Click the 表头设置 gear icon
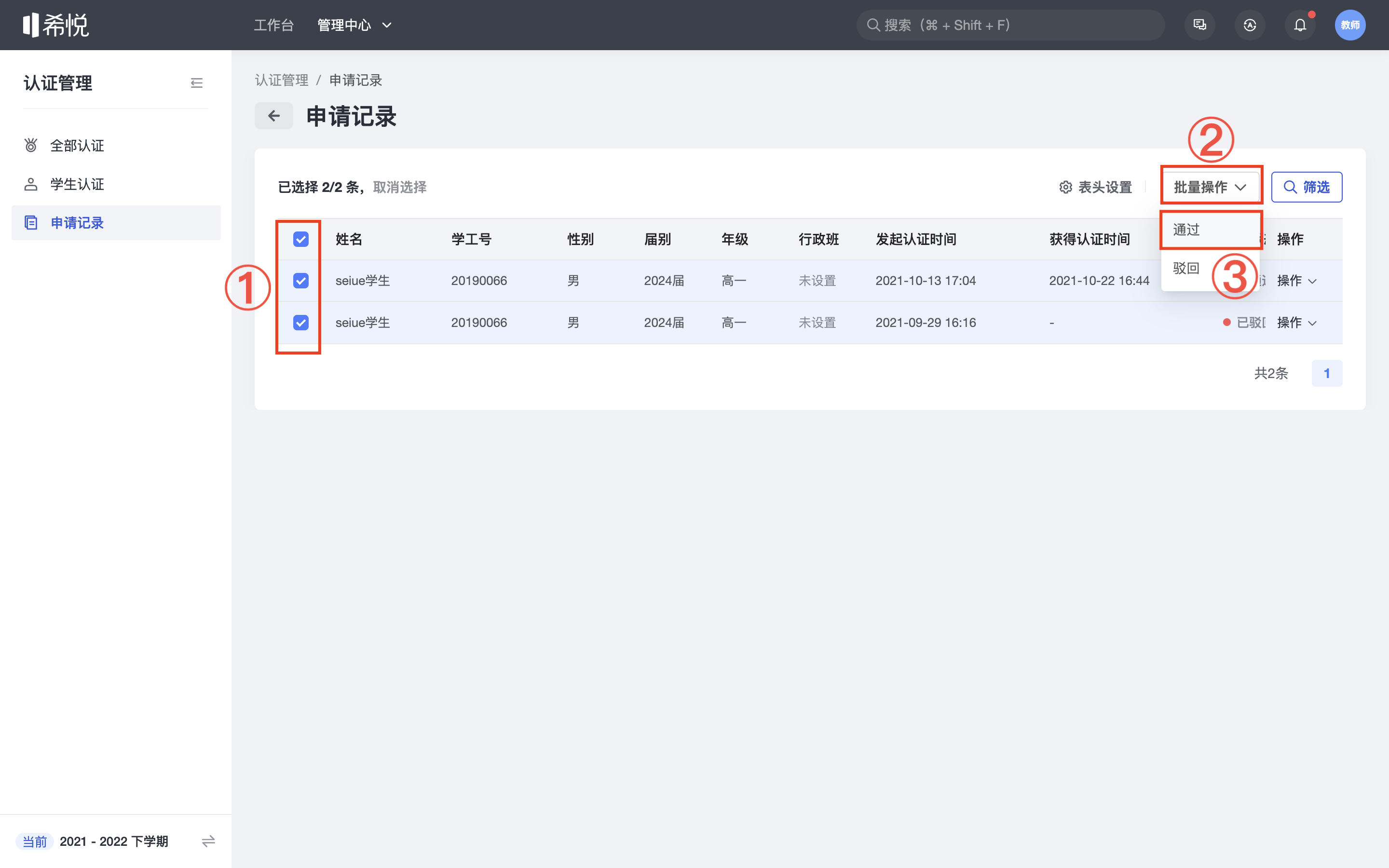This screenshot has width=1389, height=868. click(1065, 187)
